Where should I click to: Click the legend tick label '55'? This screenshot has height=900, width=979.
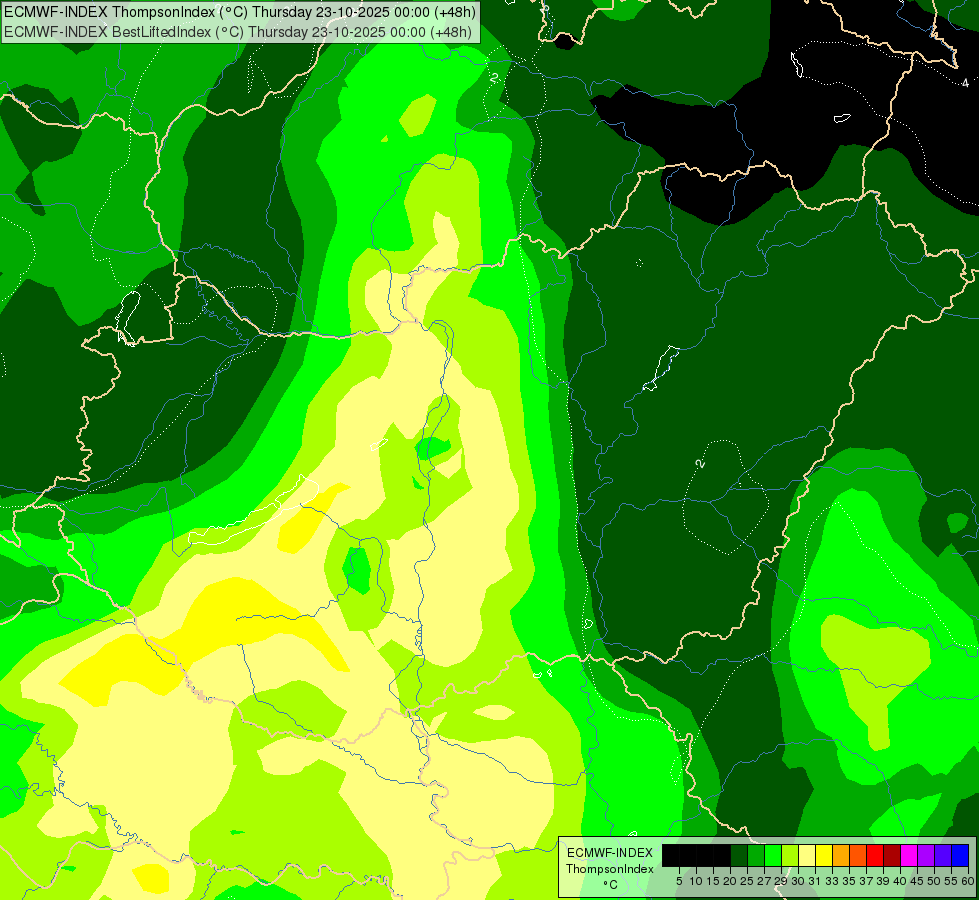tap(951, 881)
